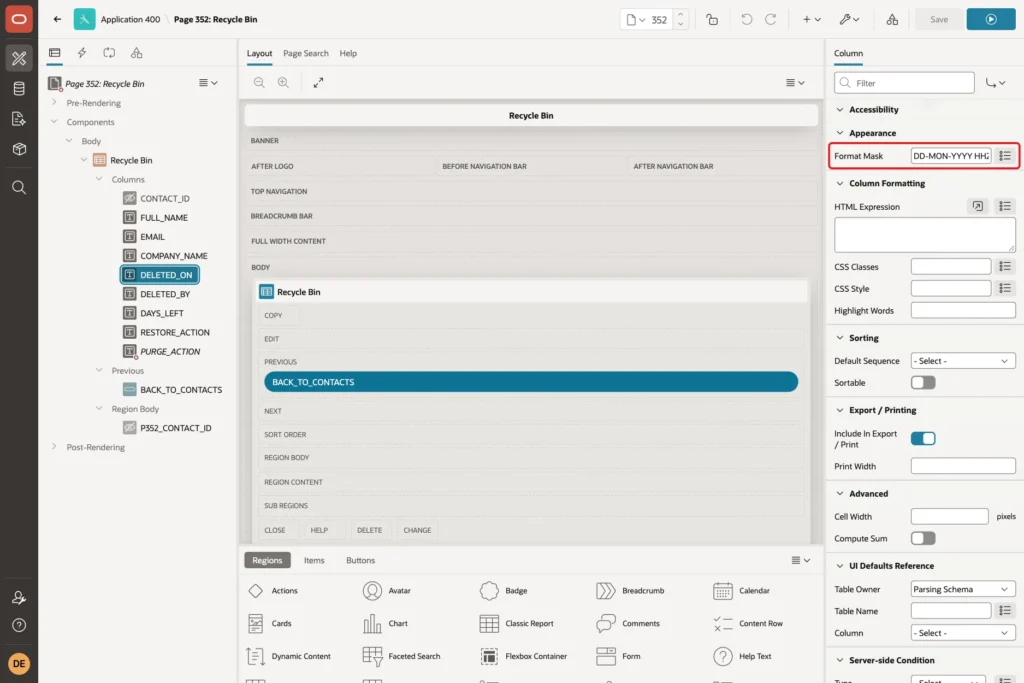Open the Administration sidebar icon
Viewport: 1024px width, 683px height.
coord(19,597)
